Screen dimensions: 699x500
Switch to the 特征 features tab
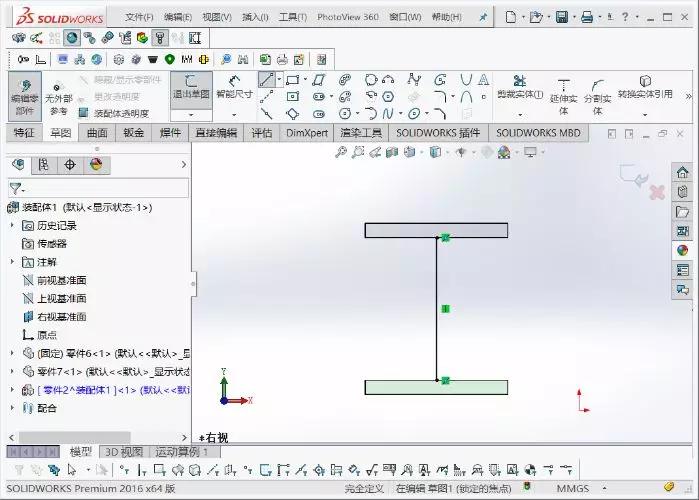[24, 133]
